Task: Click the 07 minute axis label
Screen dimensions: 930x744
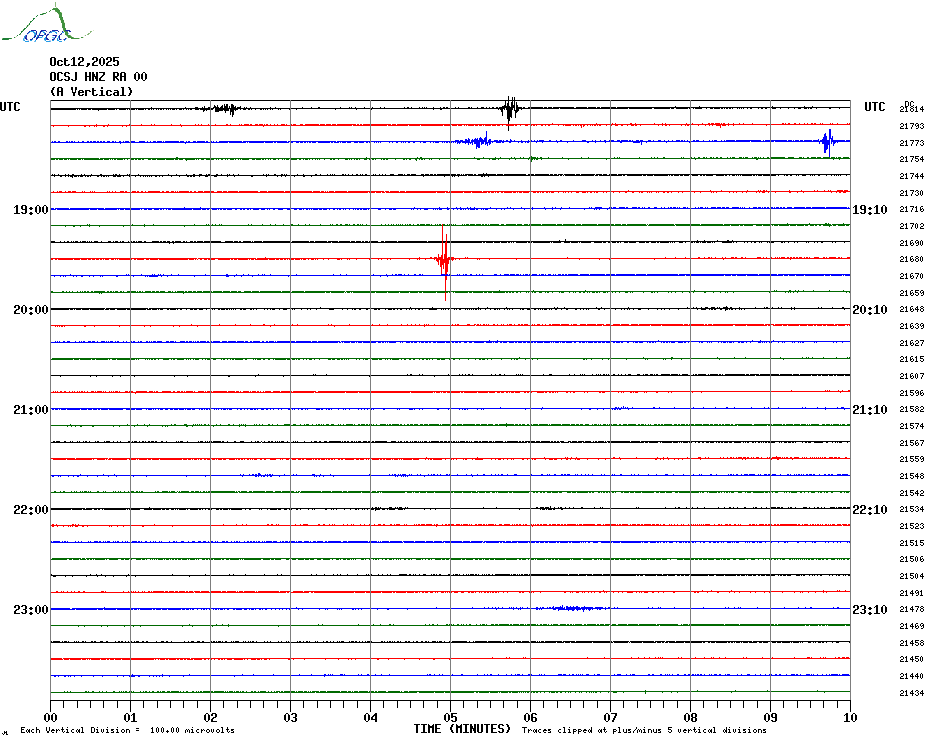Action: (611, 718)
